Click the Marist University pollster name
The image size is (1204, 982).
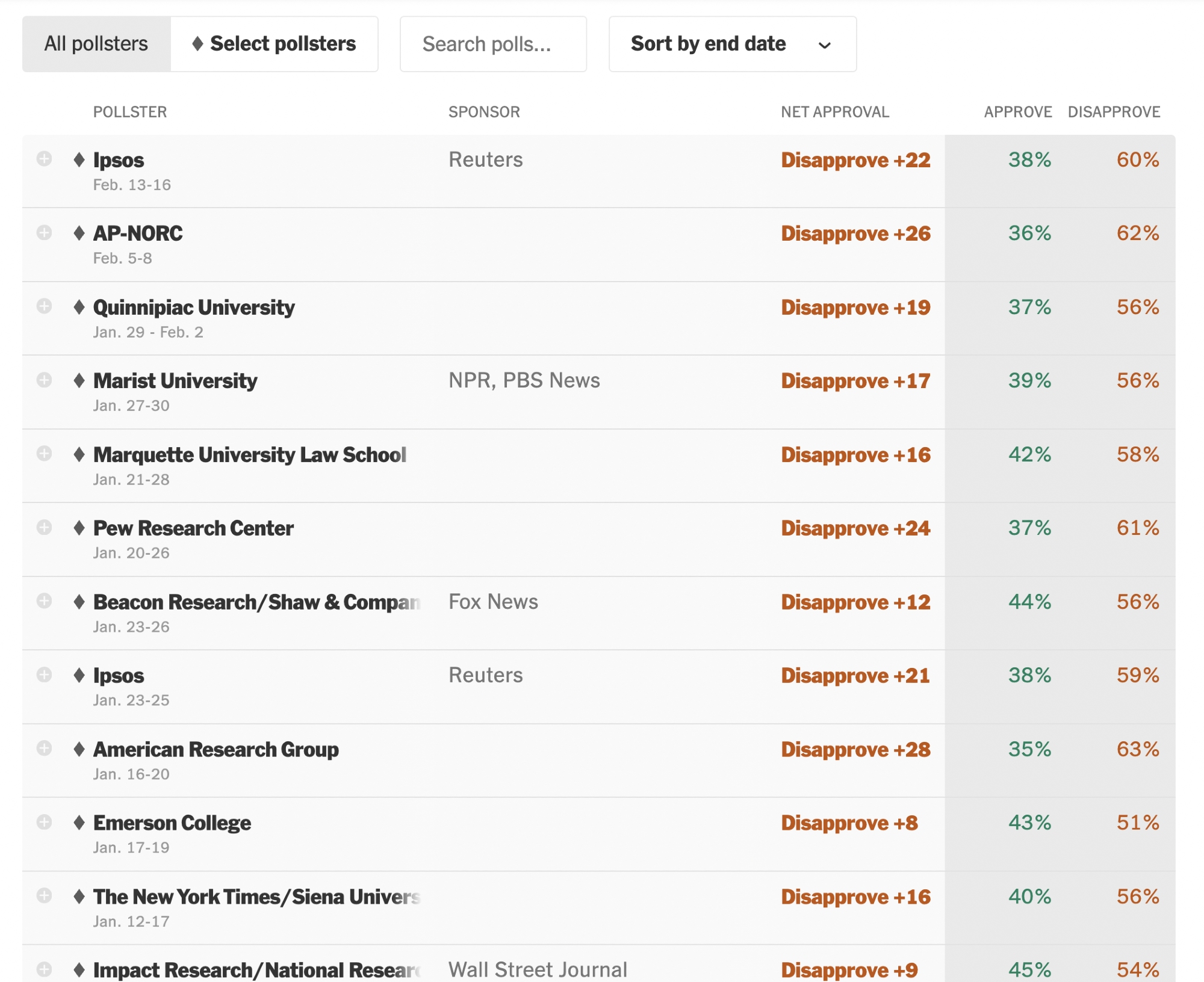click(x=175, y=381)
